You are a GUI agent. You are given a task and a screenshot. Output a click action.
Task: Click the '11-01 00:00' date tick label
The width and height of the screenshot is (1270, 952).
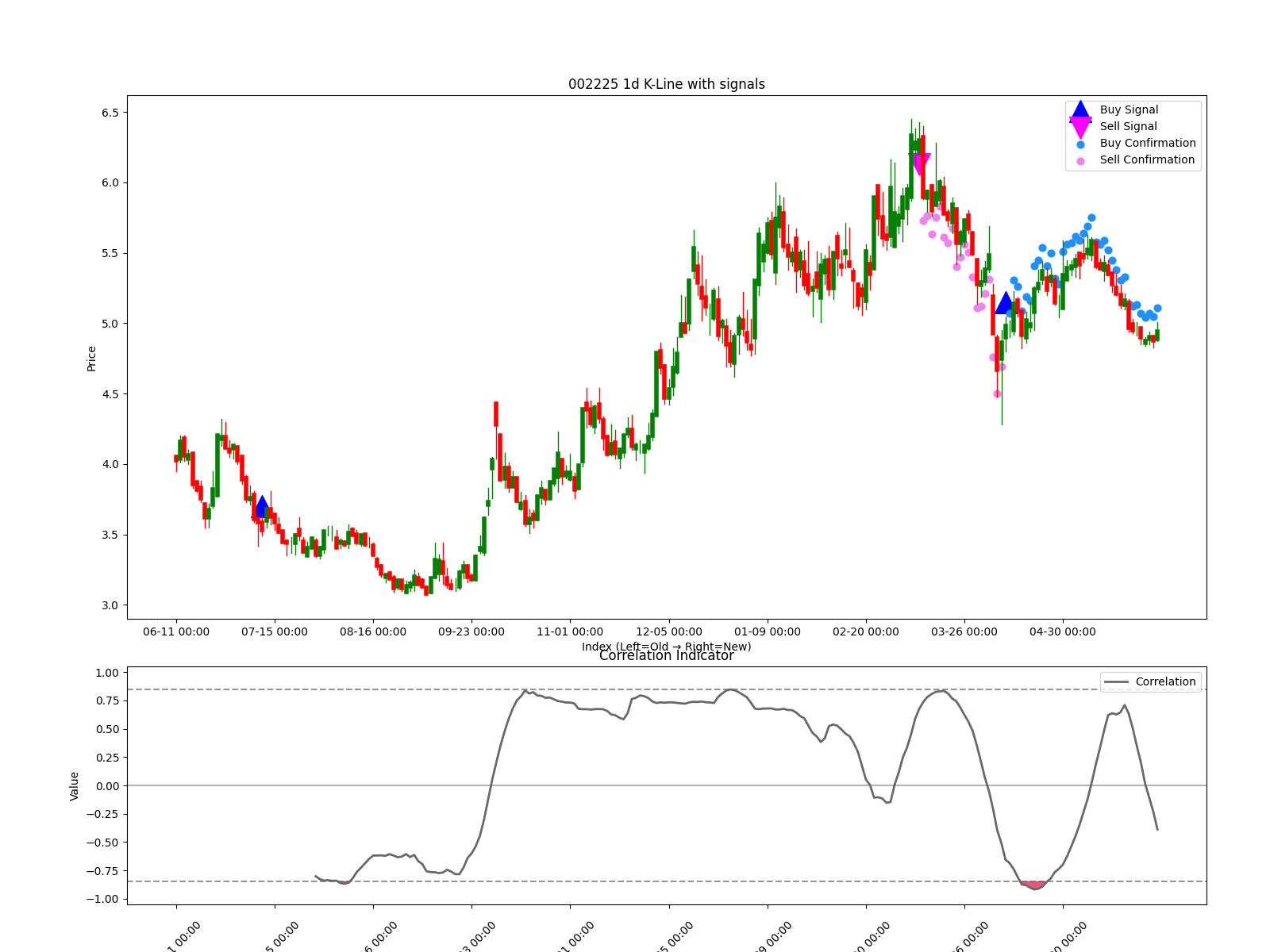pos(570,632)
